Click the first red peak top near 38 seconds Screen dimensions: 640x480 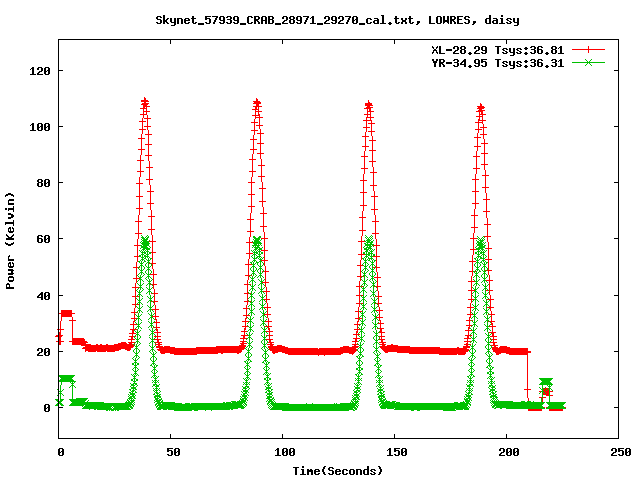coord(144,102)
